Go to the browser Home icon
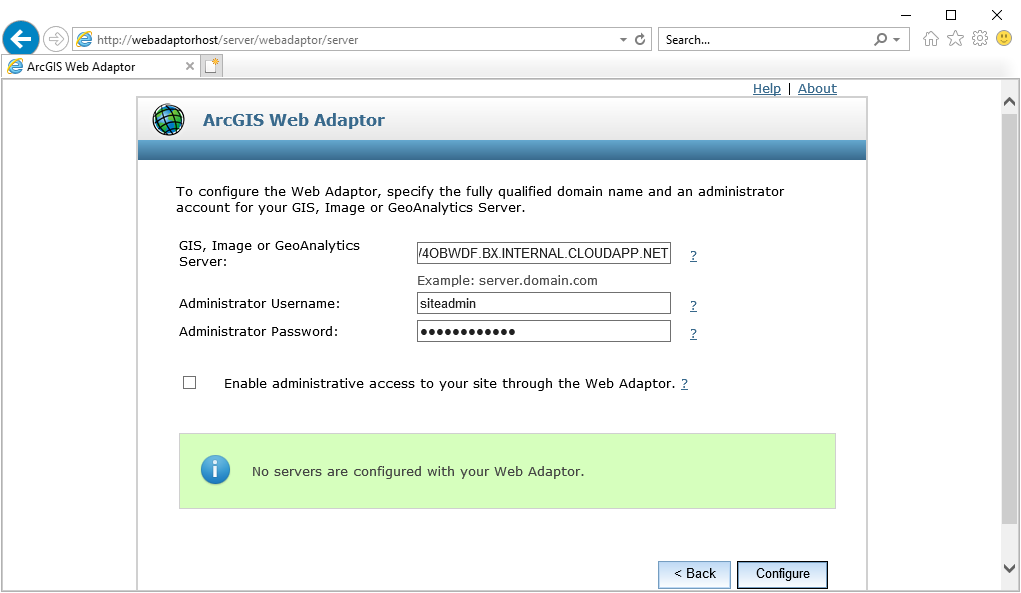This screenshot has width=1021, height=593. click(930, 39)
